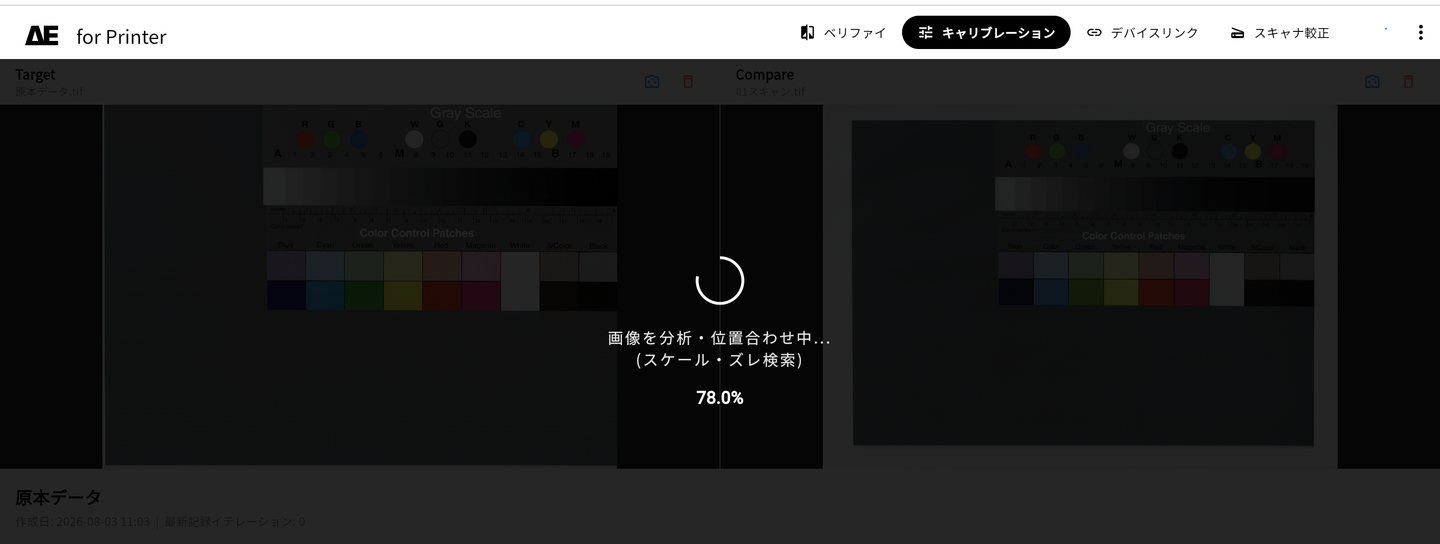Open the デバイスリンク tab

click(1142, 32)
